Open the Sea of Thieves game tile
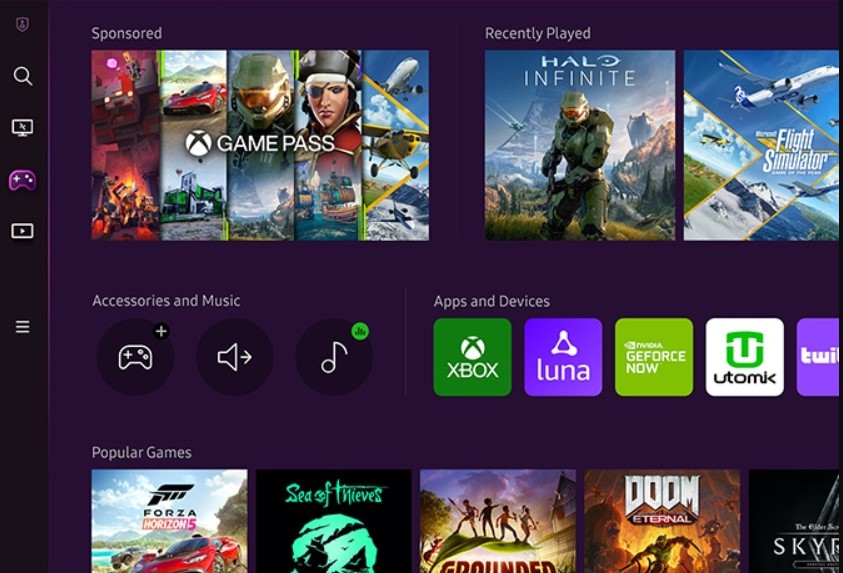Viewport: 843px width, 573px height. point(333,521)
